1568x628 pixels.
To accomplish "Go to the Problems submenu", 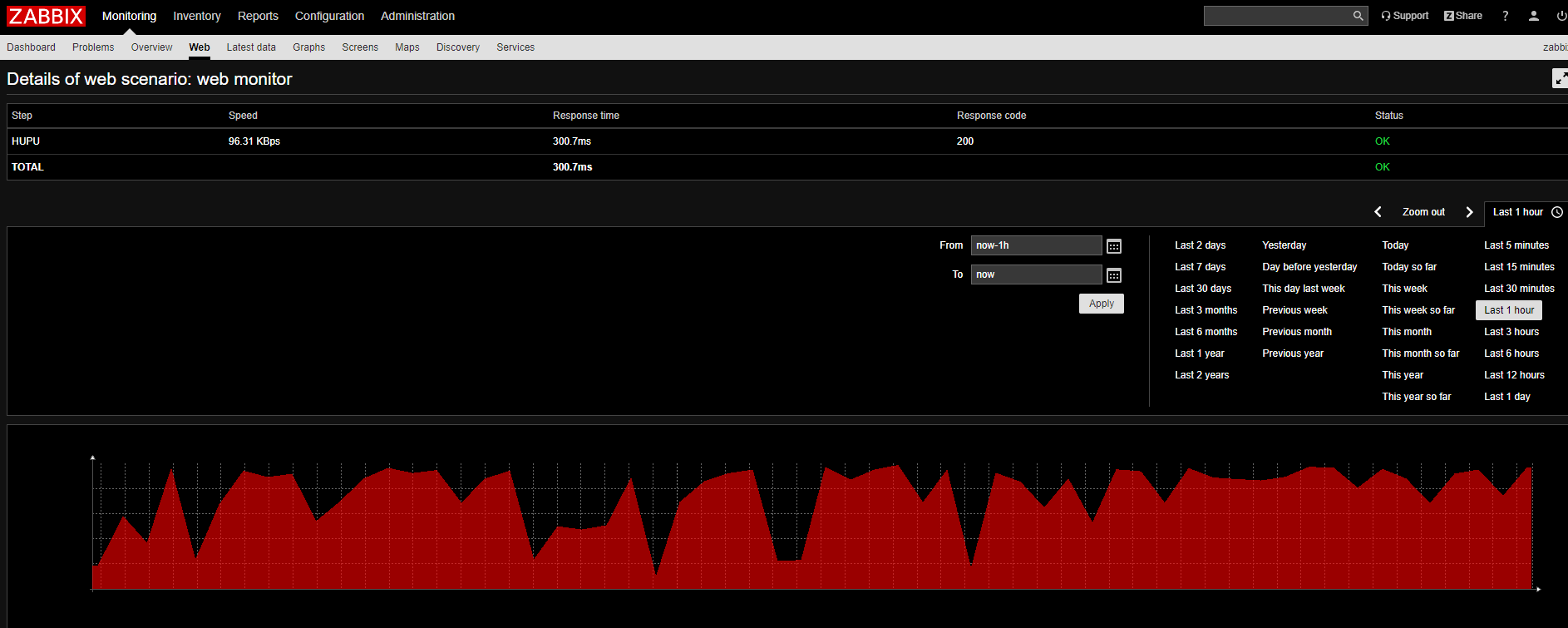I will pyautogui.click(x=93, y=47).
